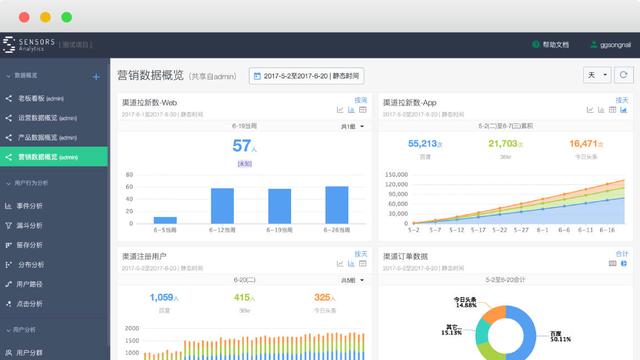The height and width of the screenshot is (360, 640).
Task: Click the 事件分析 bar chart icon
Action: 8,206
